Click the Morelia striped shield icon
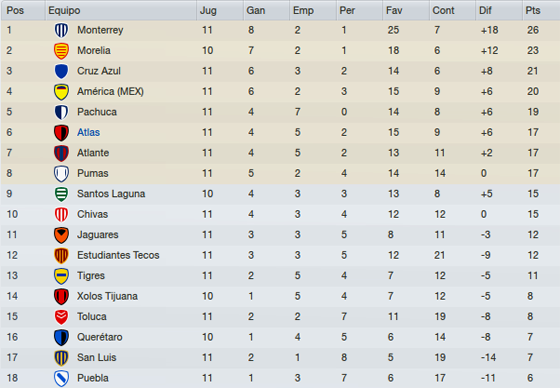 (61, 51)
